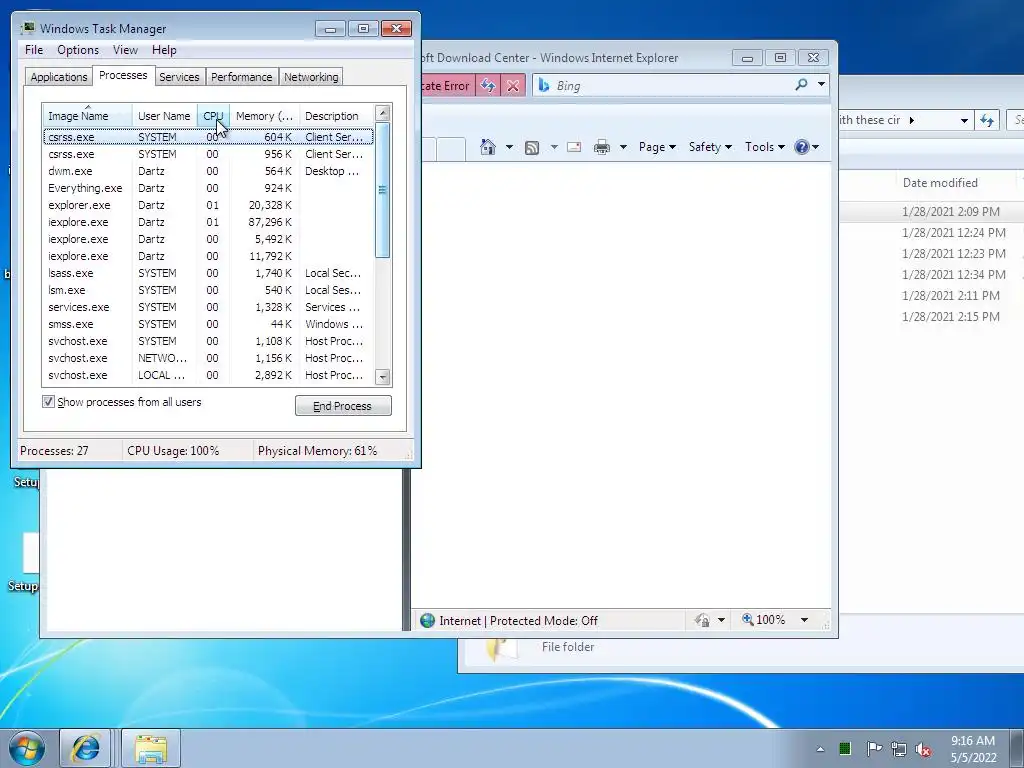Click the Internet zone globe icon in status bar

428,620
